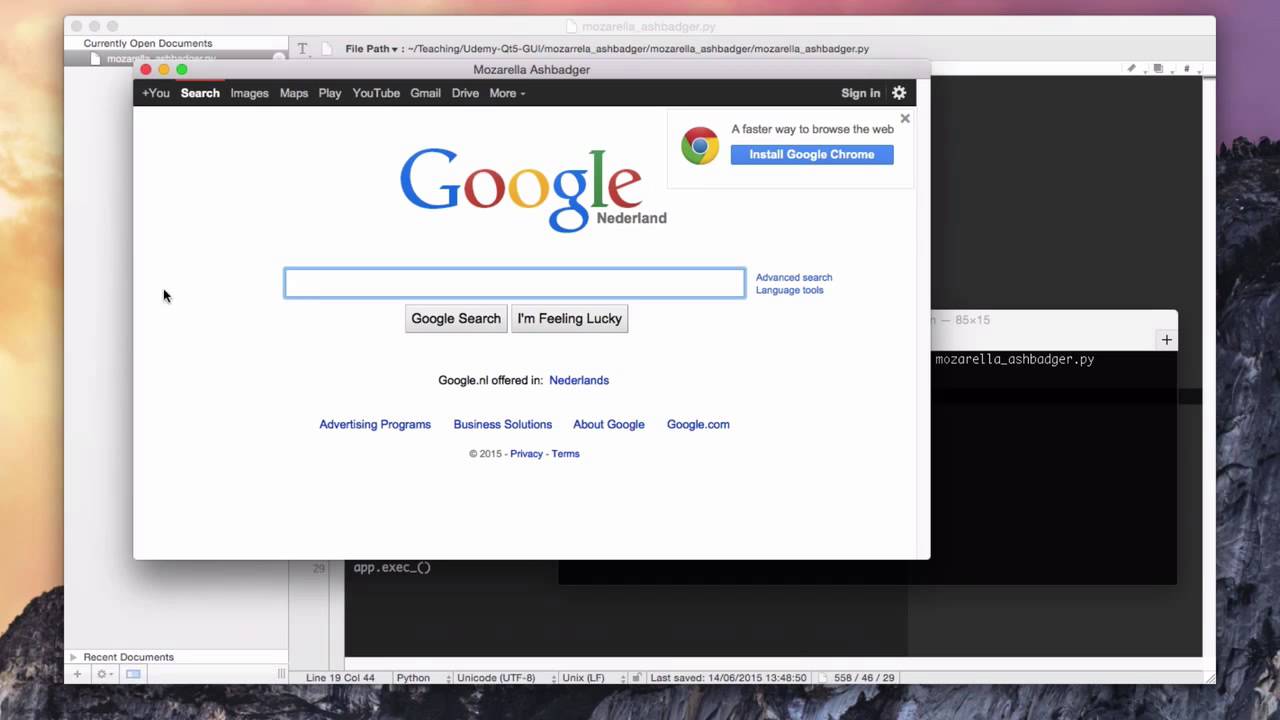Viewport: 1280px width, 720px height.
Task: Open the File Path dropdown in the editor
Action: coord(371,48)
